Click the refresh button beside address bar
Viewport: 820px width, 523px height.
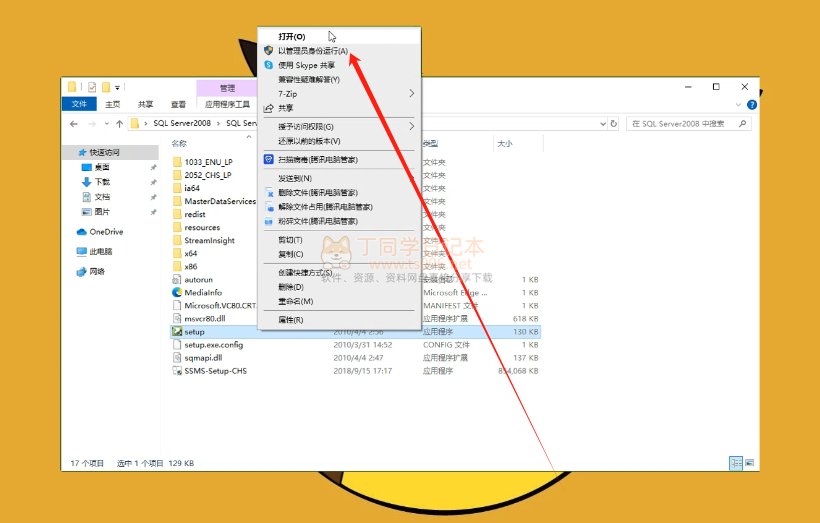pyautogui.click(x=614, y=124)
